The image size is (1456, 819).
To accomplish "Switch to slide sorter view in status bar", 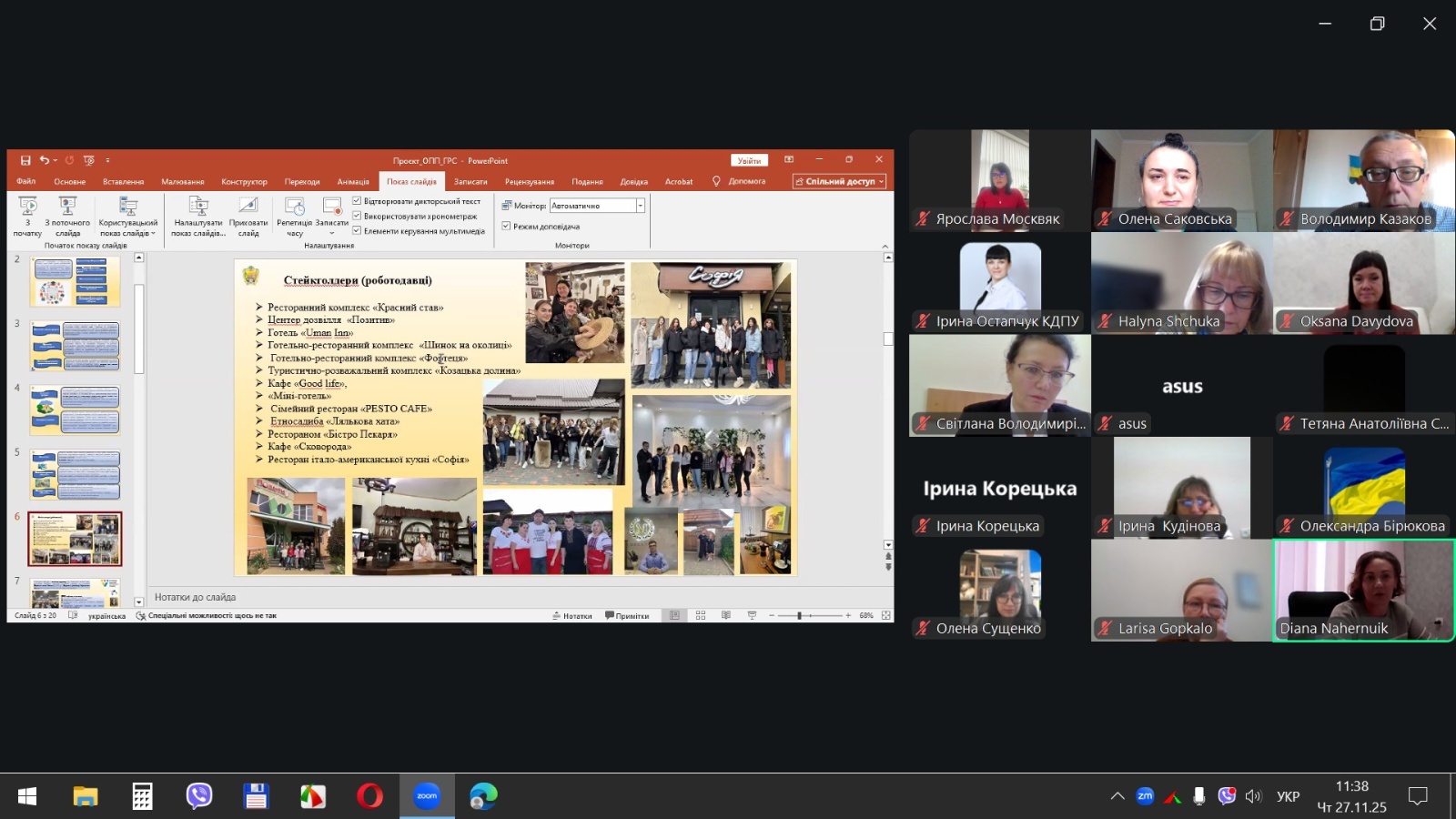I will [700, 616].
